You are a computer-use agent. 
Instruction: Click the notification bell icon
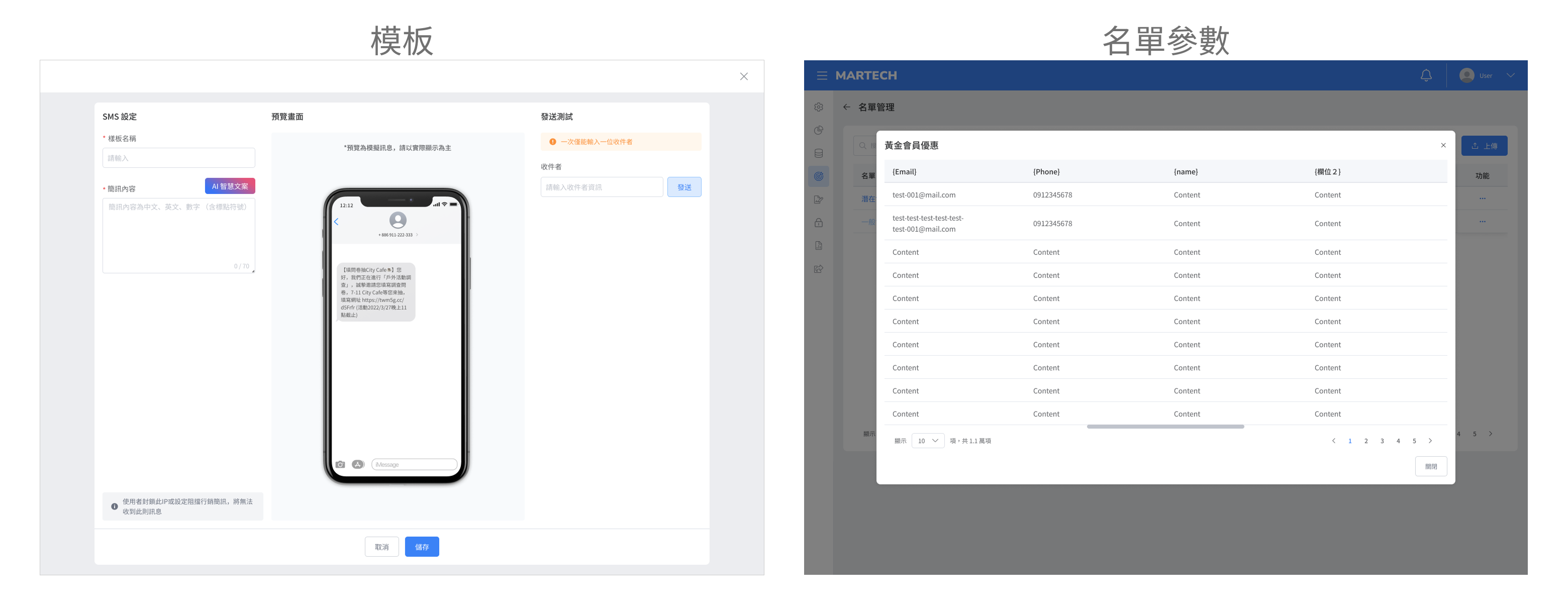1426,75
